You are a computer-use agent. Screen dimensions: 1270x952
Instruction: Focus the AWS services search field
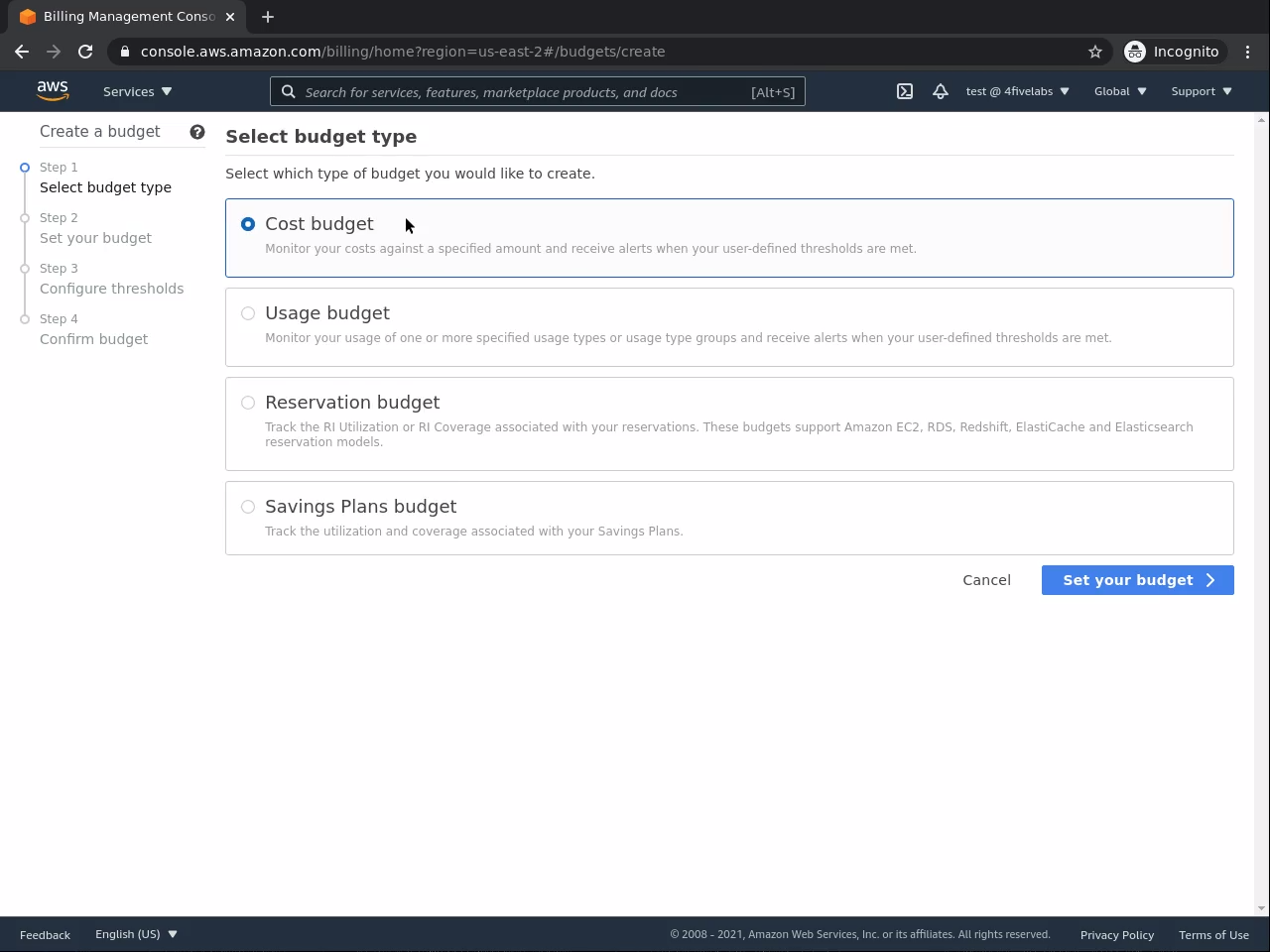(x=537, y=92)
